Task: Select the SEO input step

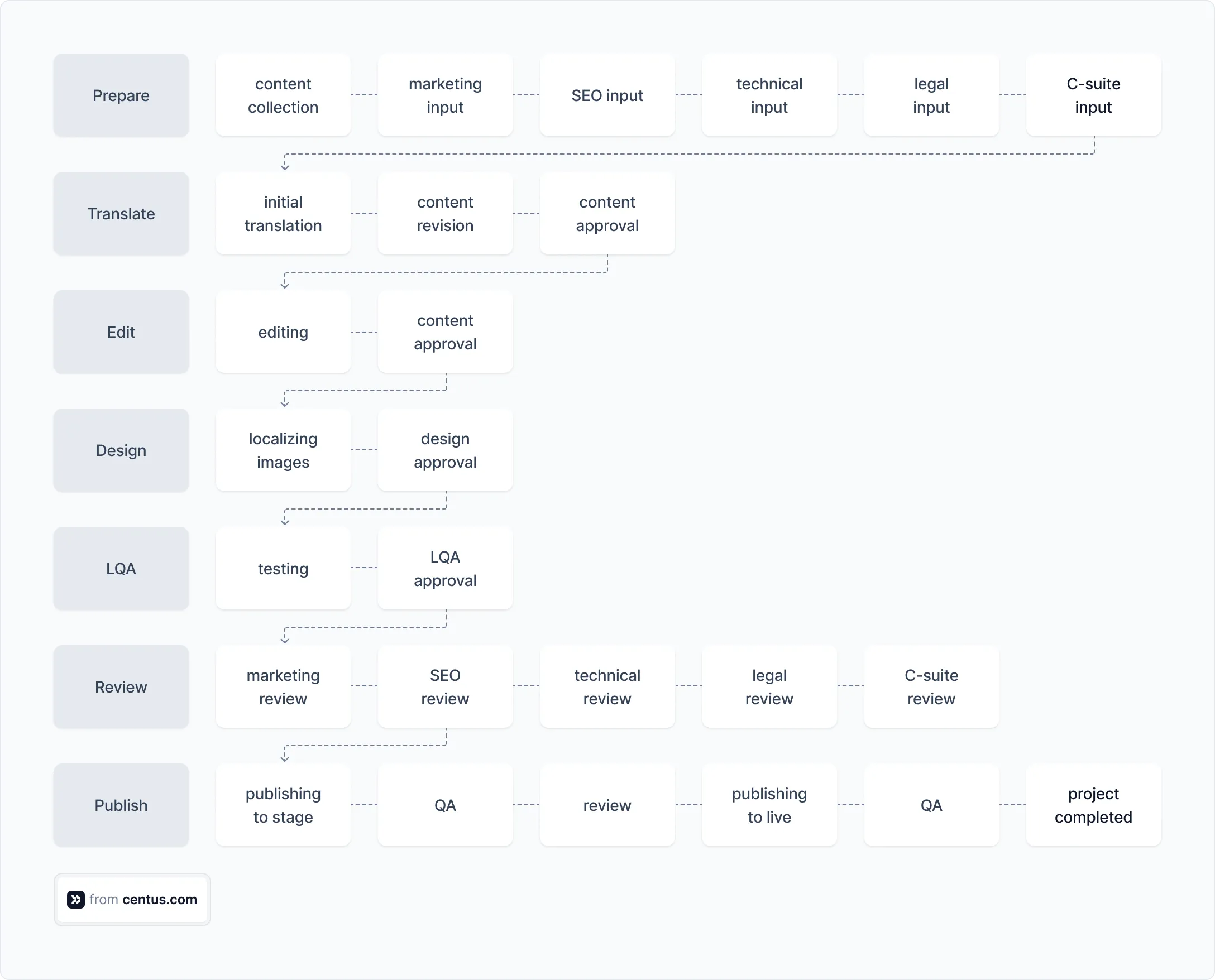Action: (606, 95)
